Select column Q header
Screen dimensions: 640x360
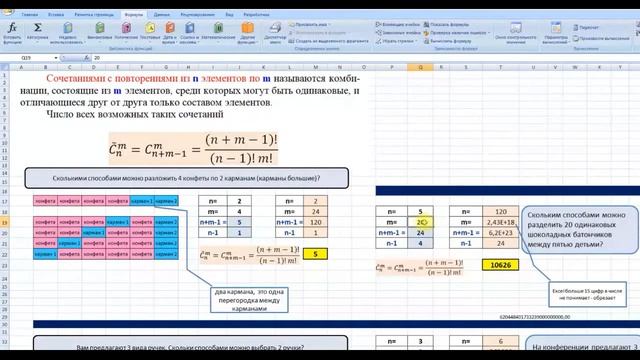point(420,67)
